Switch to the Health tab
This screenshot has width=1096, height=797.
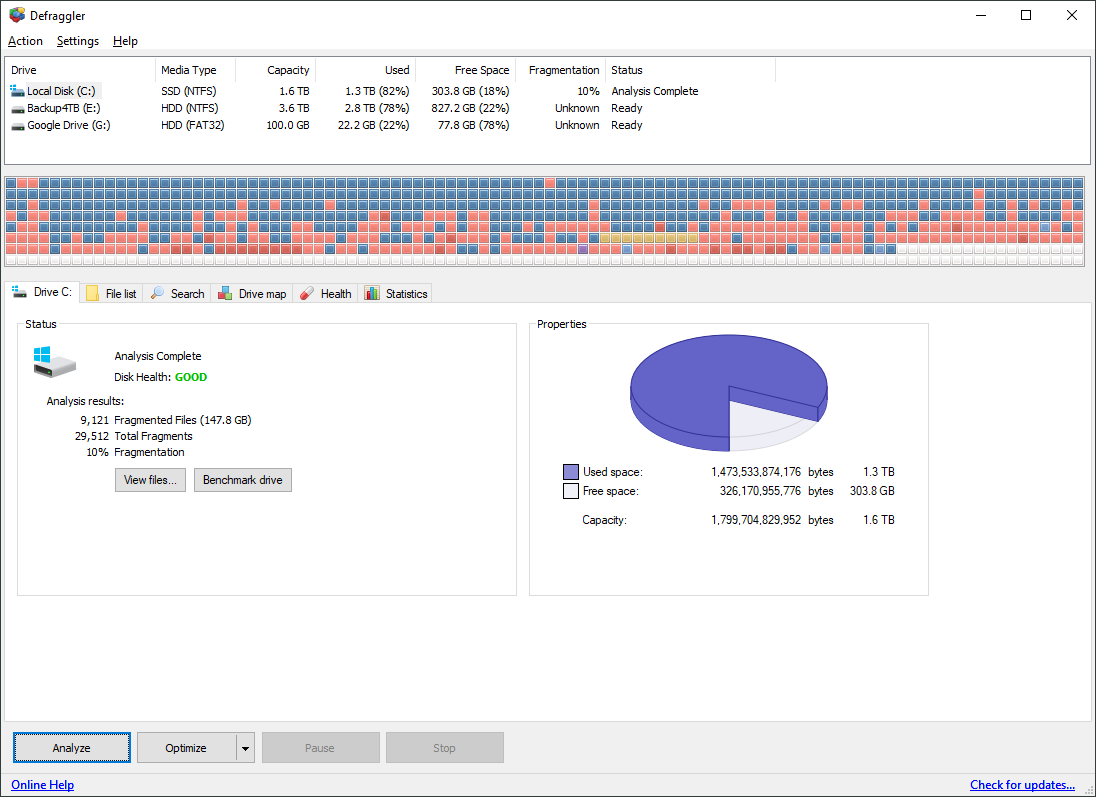[x=326, y=294]
